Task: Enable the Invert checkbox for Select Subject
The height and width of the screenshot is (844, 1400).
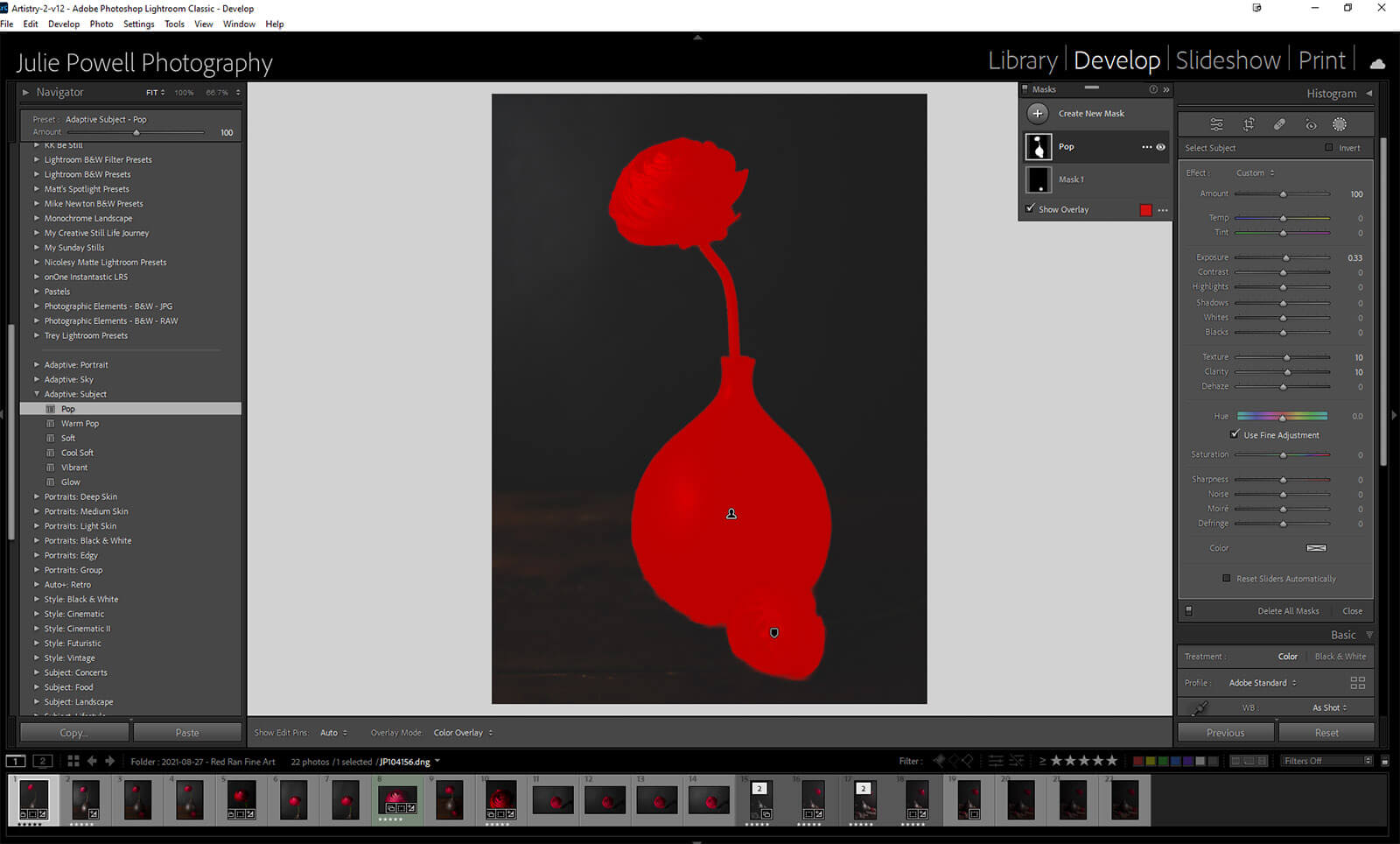Action: click(x=1329, y=148)
